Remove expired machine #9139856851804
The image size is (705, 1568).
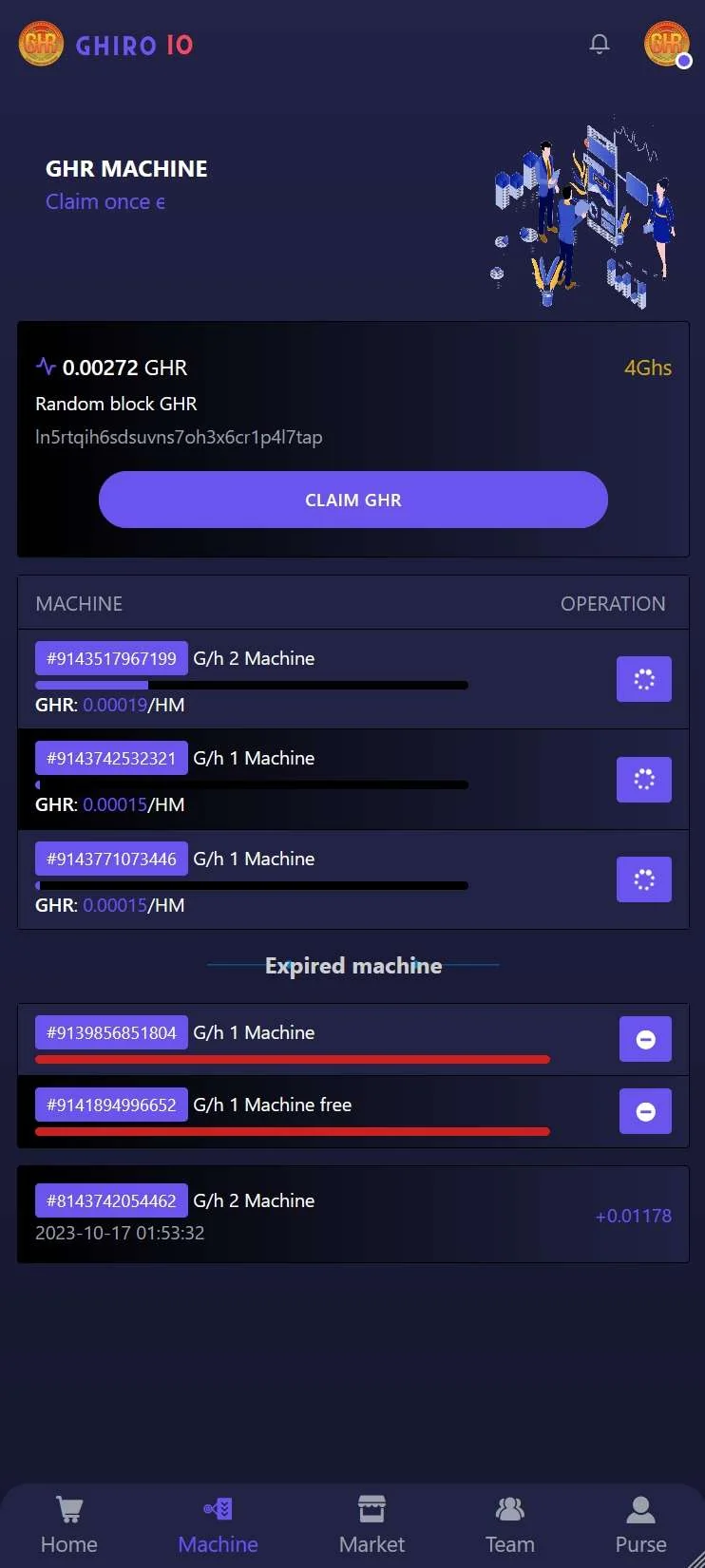pyautogui.click(x=645, y=1039)
